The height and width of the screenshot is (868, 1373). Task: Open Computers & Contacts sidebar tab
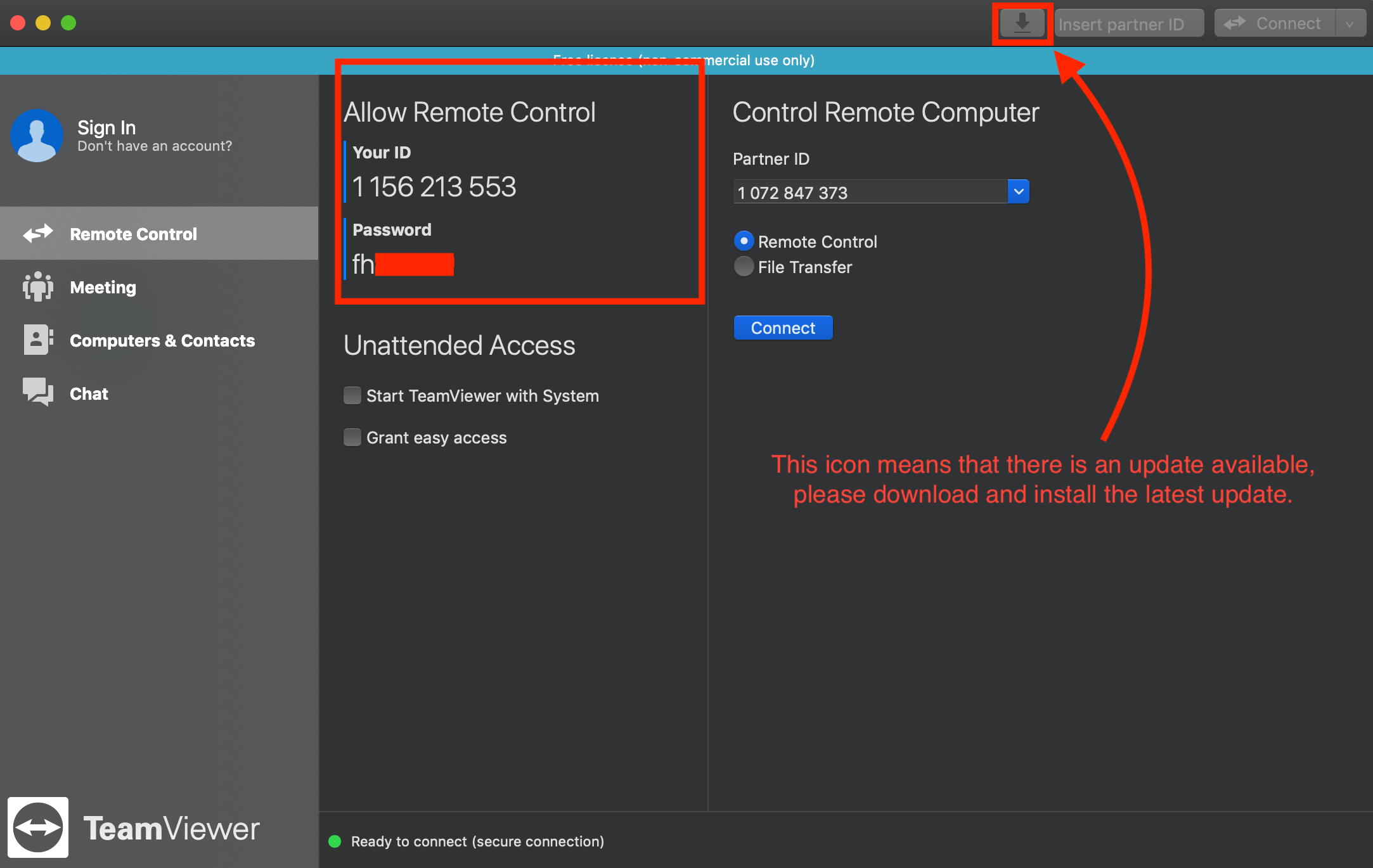[159, 340]
